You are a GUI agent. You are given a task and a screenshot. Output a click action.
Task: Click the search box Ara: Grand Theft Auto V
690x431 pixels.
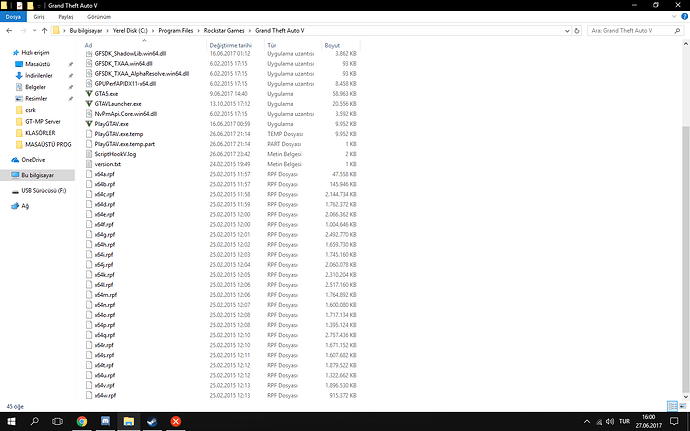[635, 31]
